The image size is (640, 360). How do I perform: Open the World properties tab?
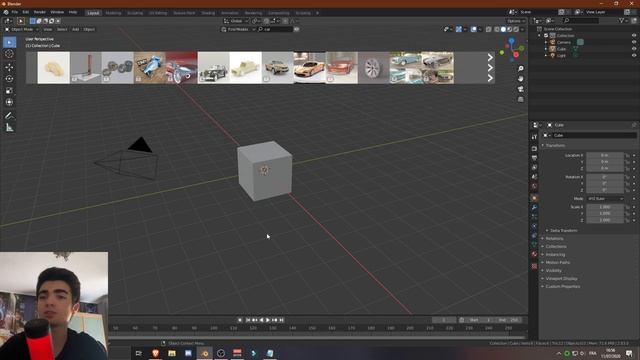(534, 186)
